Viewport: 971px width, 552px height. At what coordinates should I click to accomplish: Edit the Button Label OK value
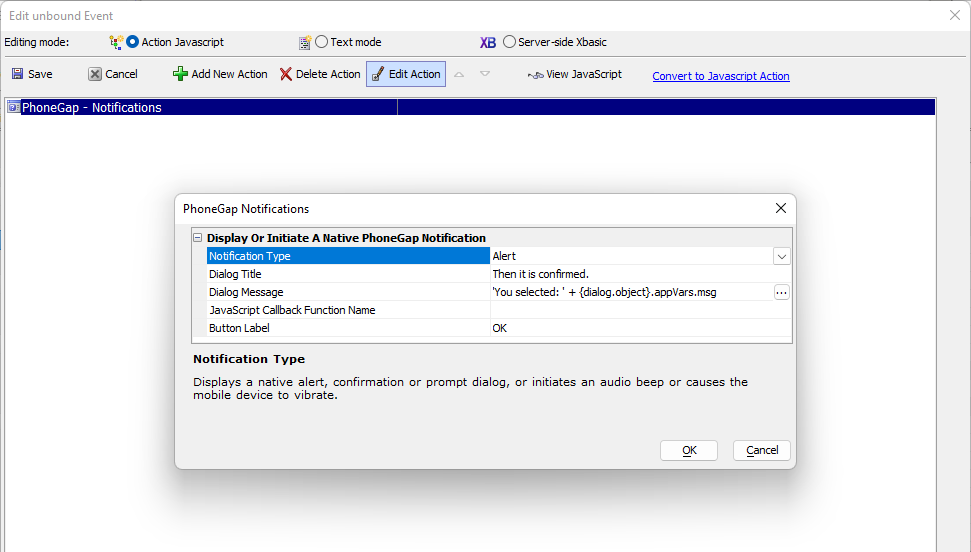(x=640, y=328)
